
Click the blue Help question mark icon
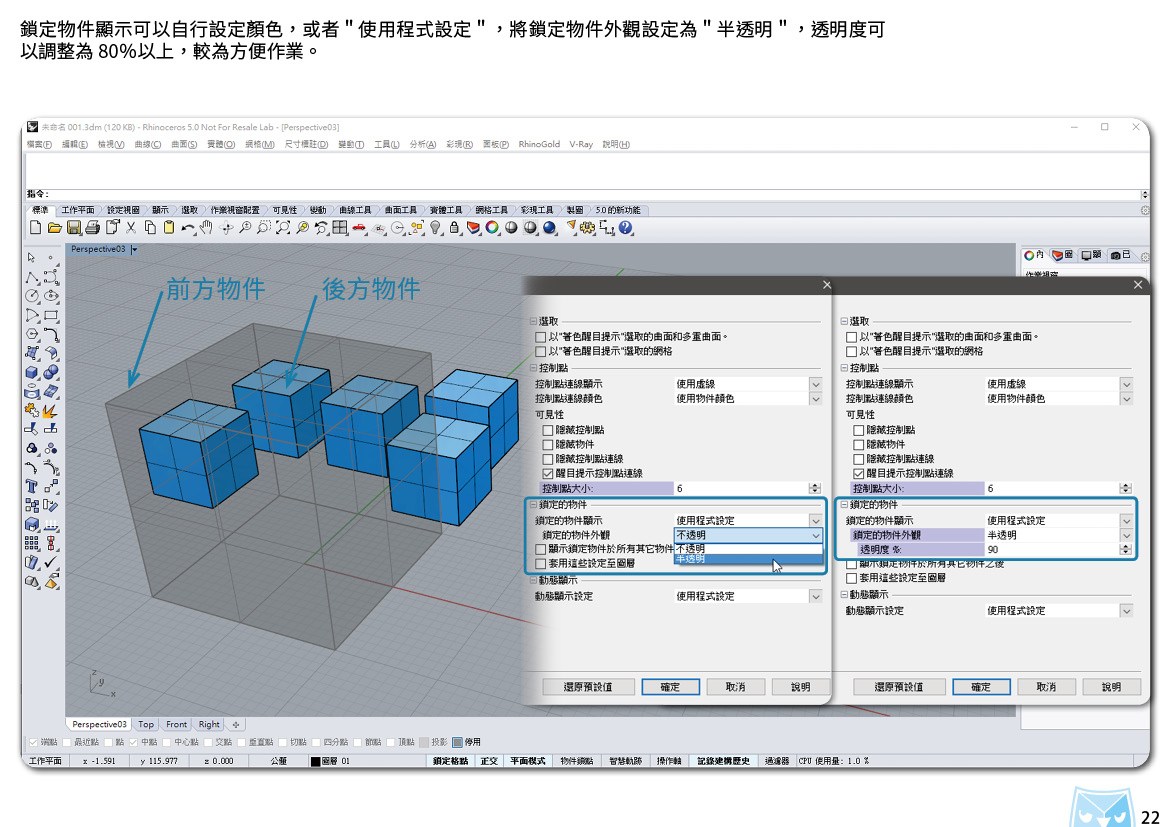[x=626, y=228]
